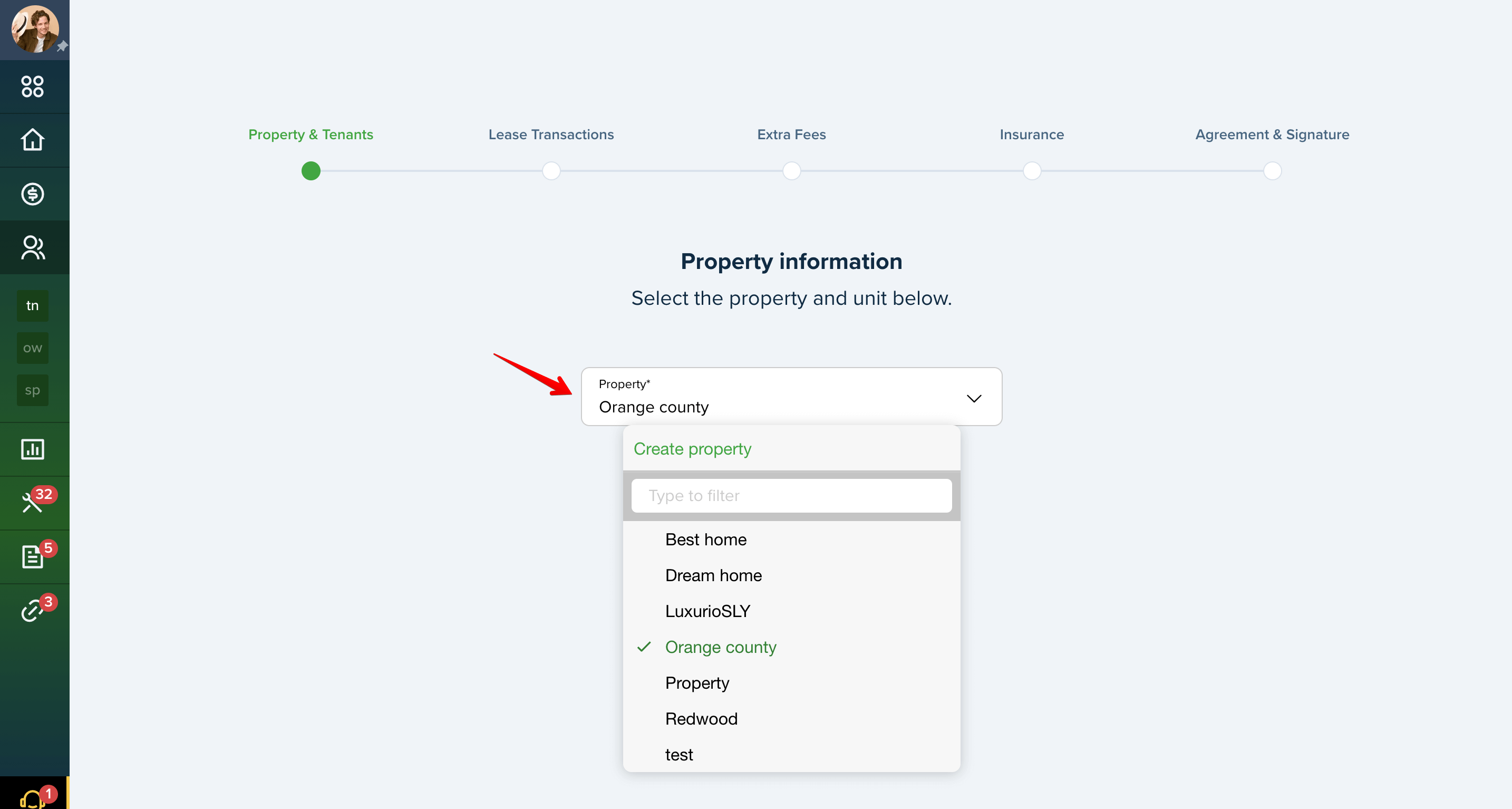Click the Create property link
Screen dimensions: 1512x809
[x=692, y=448]
